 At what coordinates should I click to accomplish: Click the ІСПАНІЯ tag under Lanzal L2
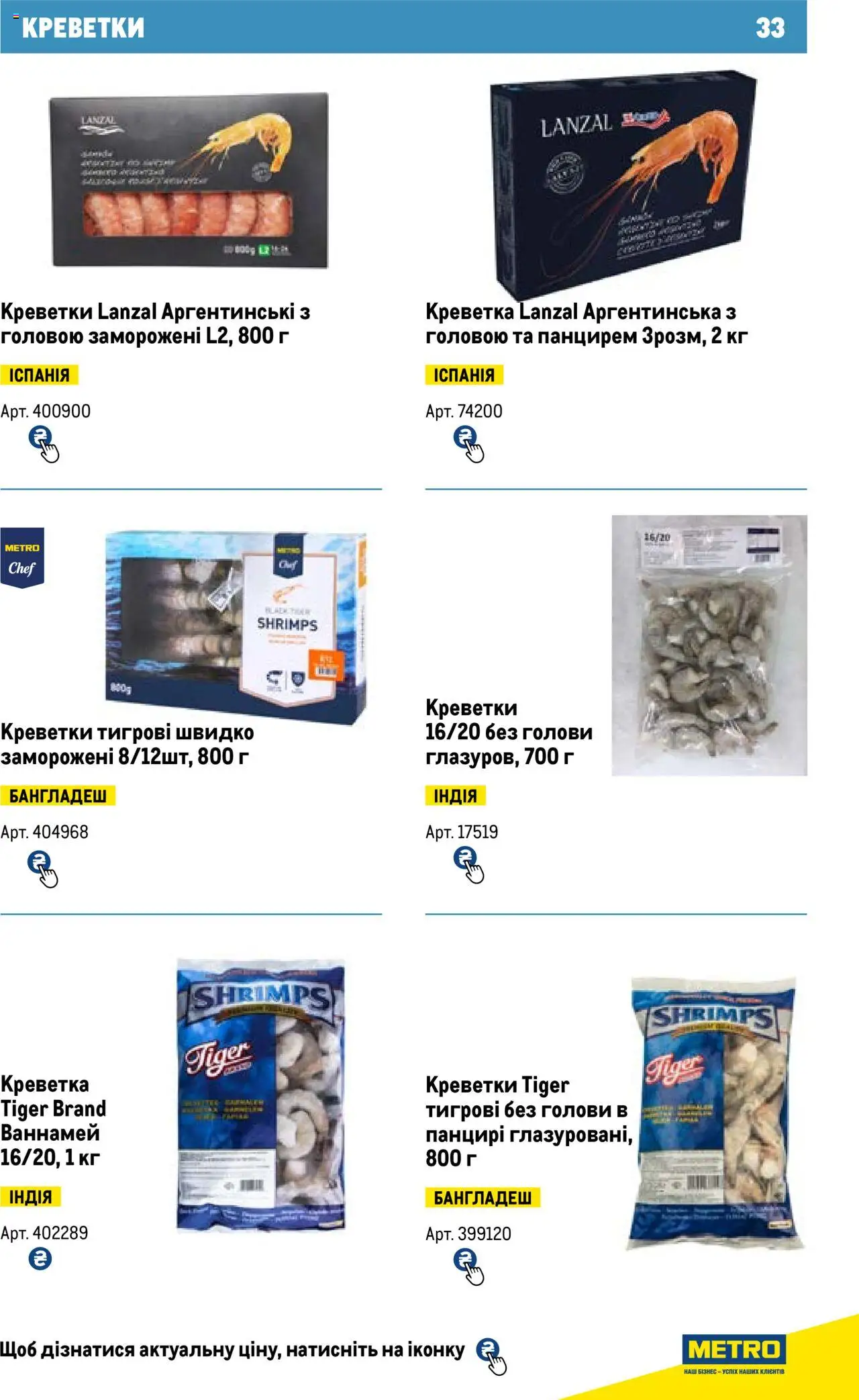(39, 375)
